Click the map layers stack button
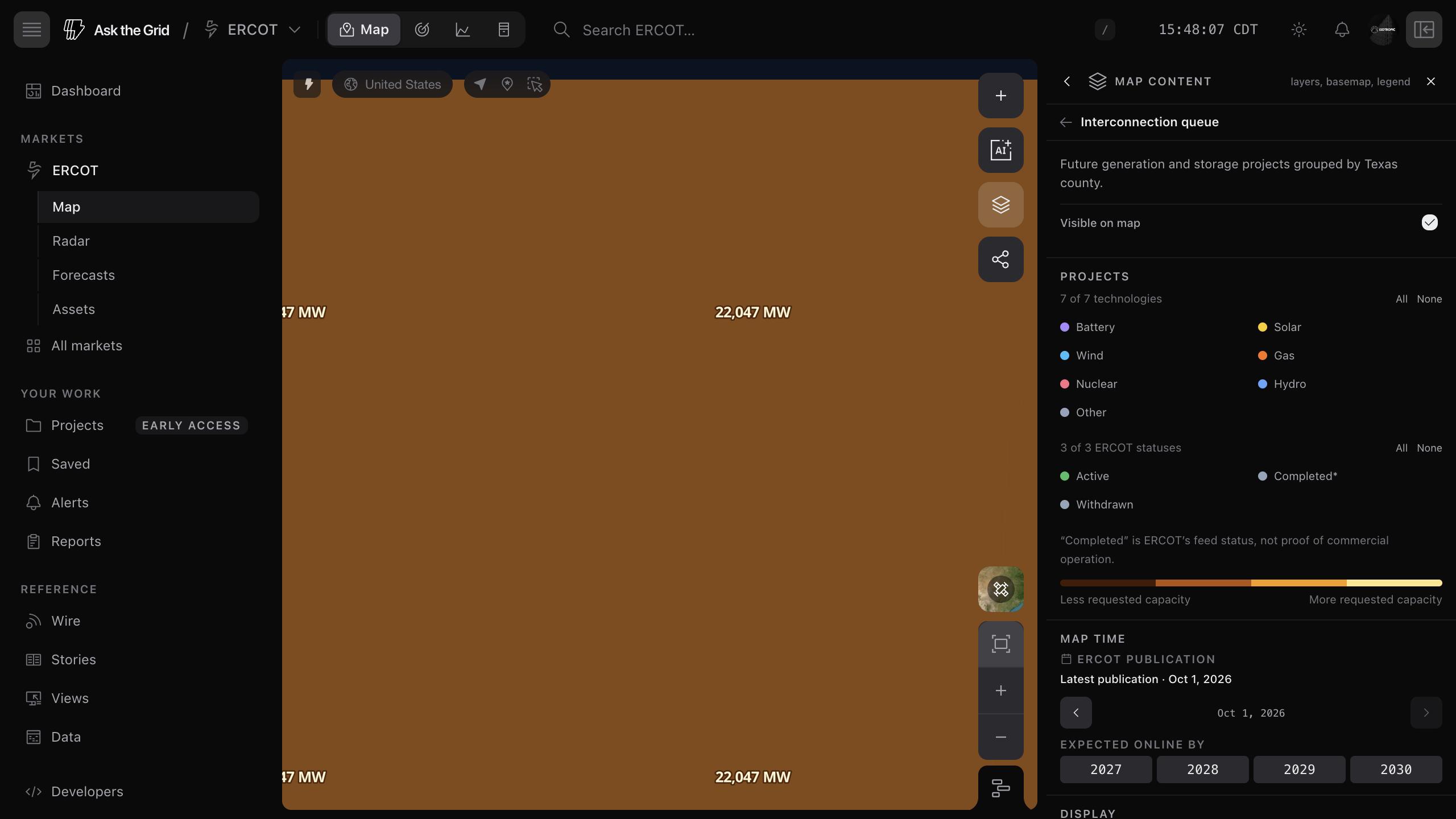This screenshot has width=1456, height=819. [1000, 205]
